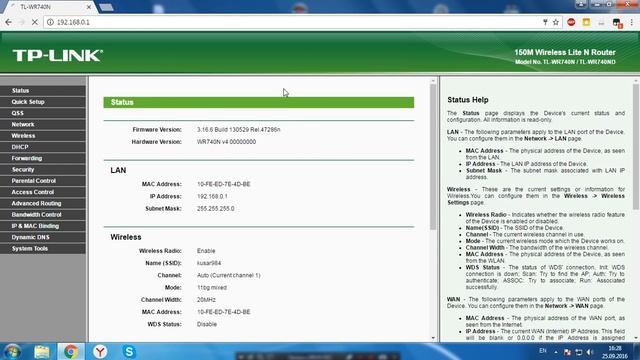Click the browser back arrow
This screenshot has width=640, height=360.
9,22
